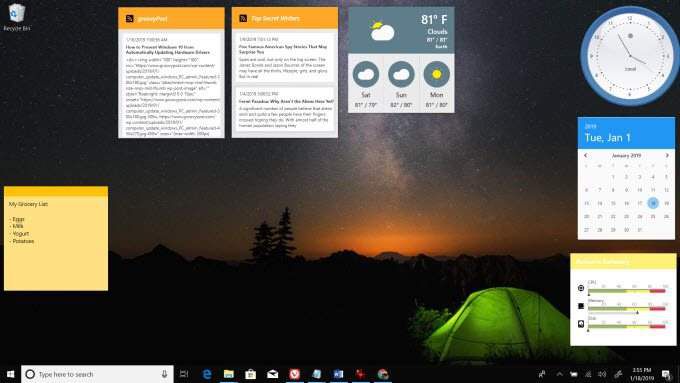
Task: Open the Windows Start menu
Action: pyautogui.click(x=10, y=374)
